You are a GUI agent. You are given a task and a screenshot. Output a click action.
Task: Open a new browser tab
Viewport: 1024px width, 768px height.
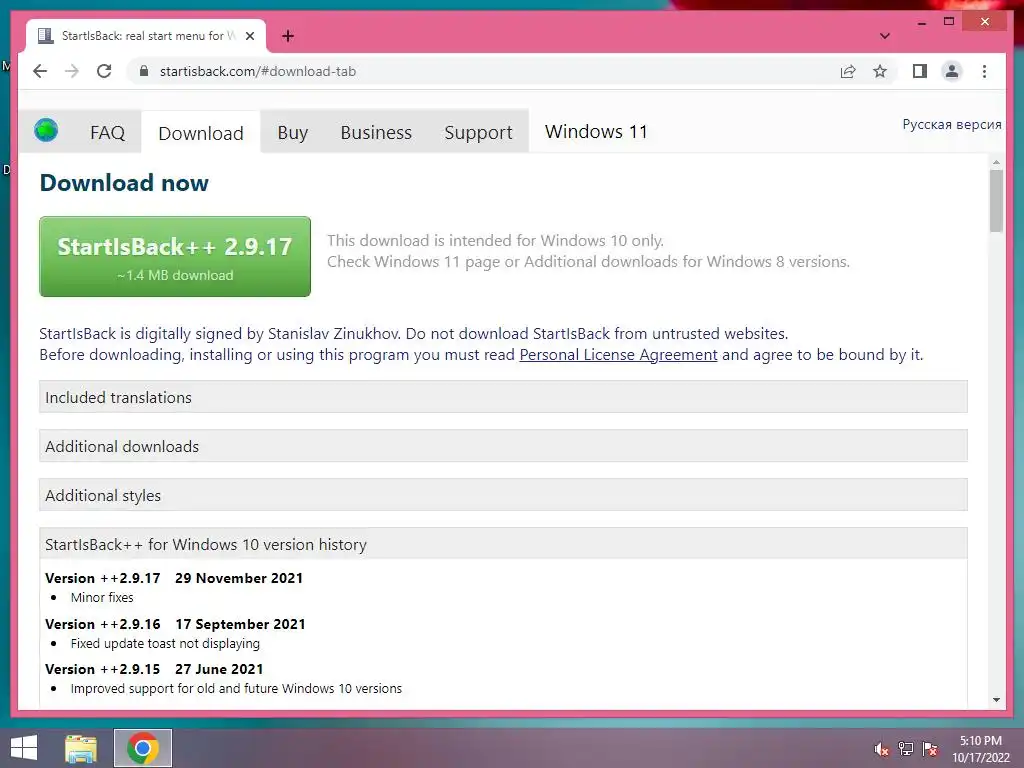tap(288, 36)
